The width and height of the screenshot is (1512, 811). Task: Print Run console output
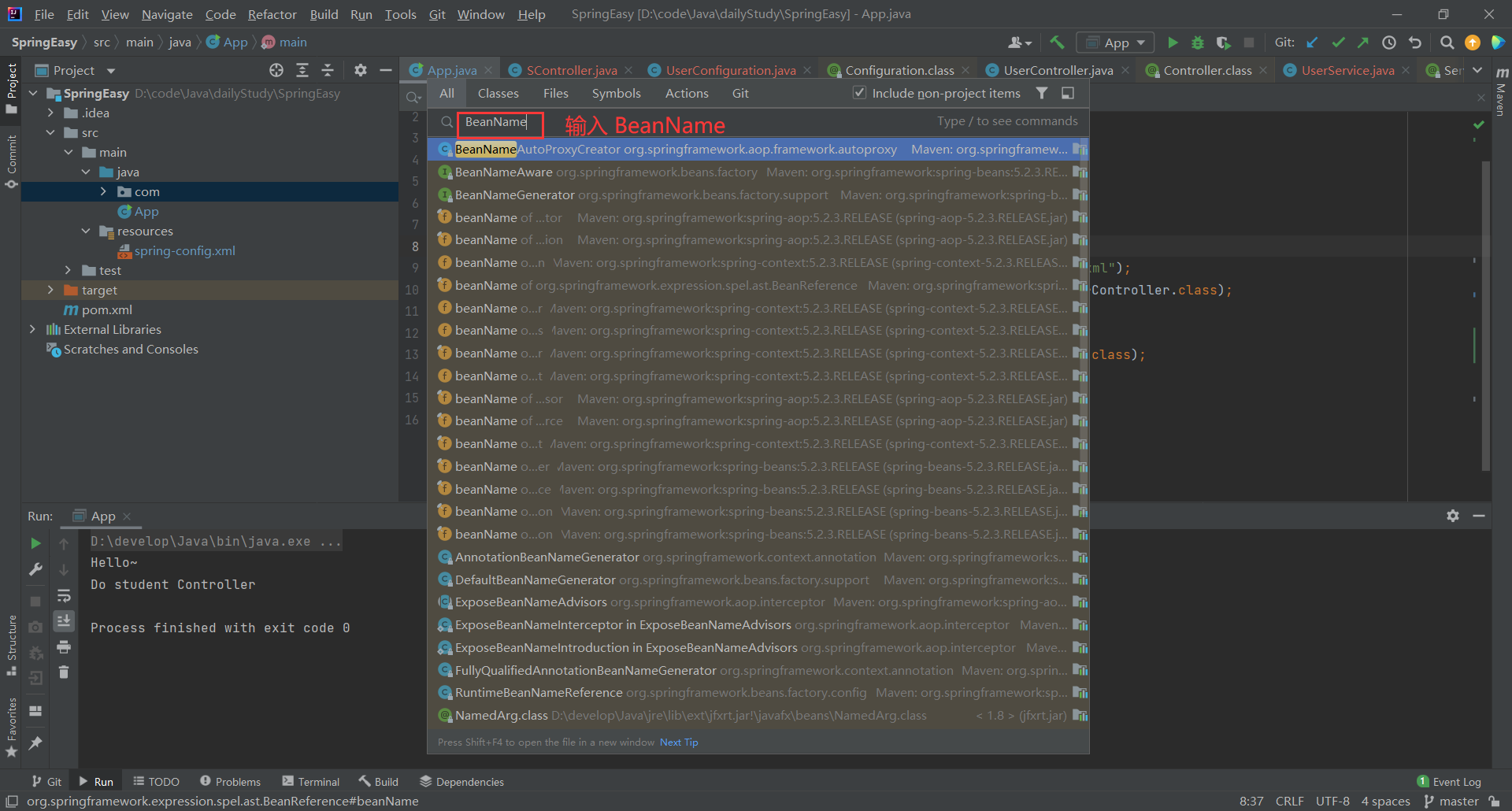tap(64, 647)
